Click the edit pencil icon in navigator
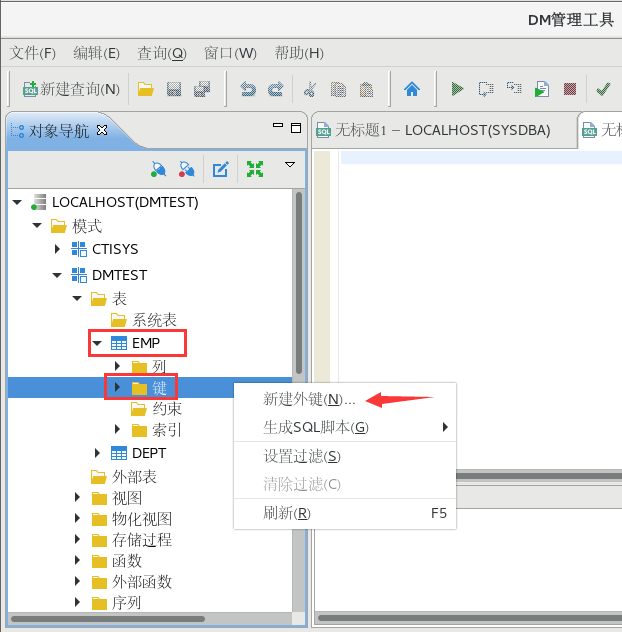Screen dimensions: 622x632 [x=221, y=169]
